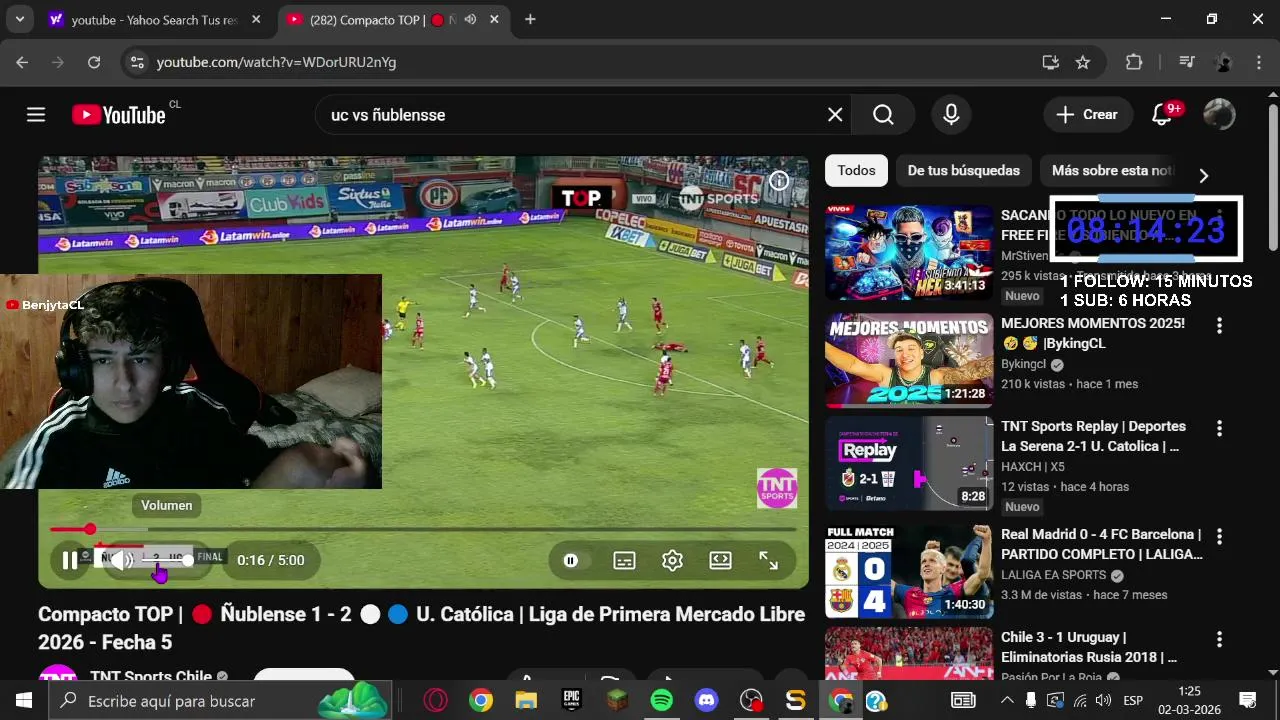View site information icon in address bar
The height and width of the screenshot is (720, 1280).
coord(137,62)
